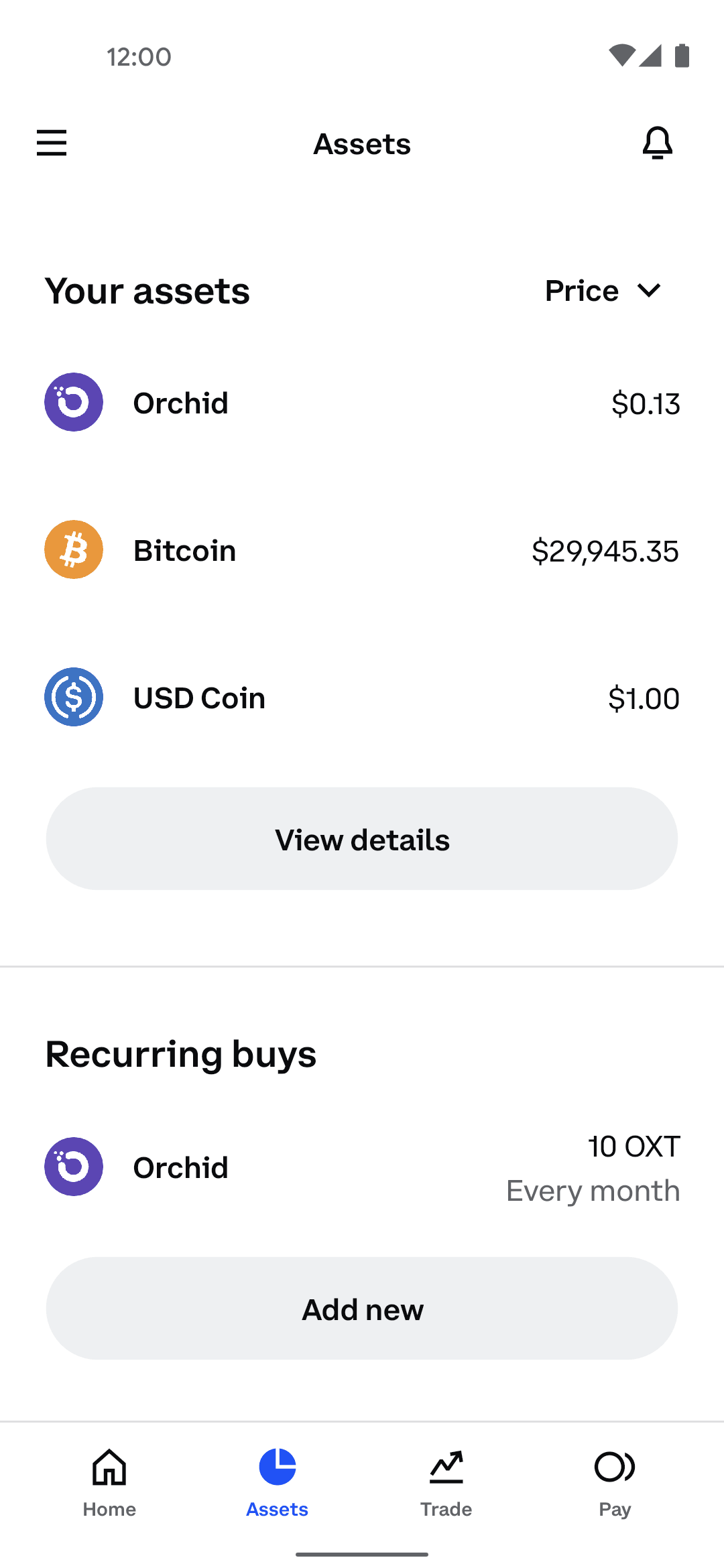Tap the Orchid icon under Recurring buys

(x=74, y=1167)
